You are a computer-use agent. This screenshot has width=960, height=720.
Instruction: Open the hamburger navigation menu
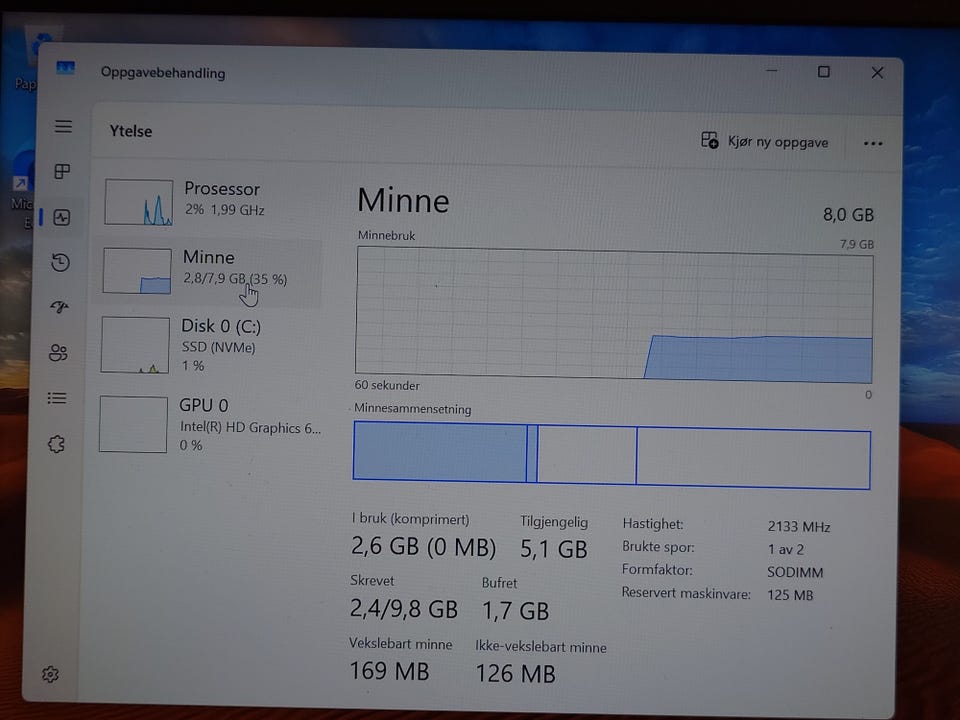pos(63,127)
